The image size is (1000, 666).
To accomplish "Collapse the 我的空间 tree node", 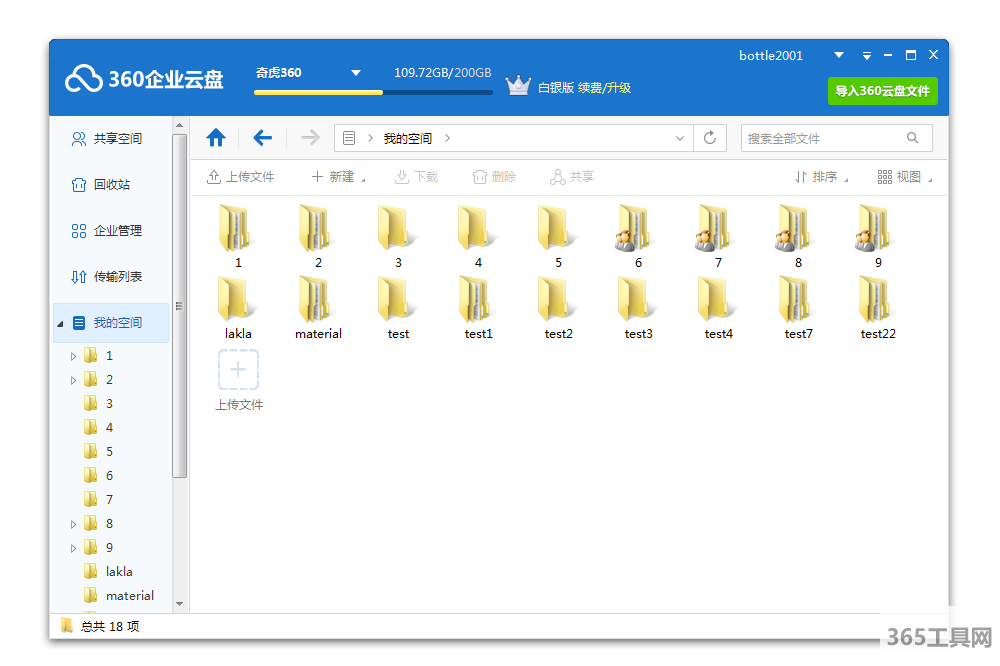I will (60, 324).
